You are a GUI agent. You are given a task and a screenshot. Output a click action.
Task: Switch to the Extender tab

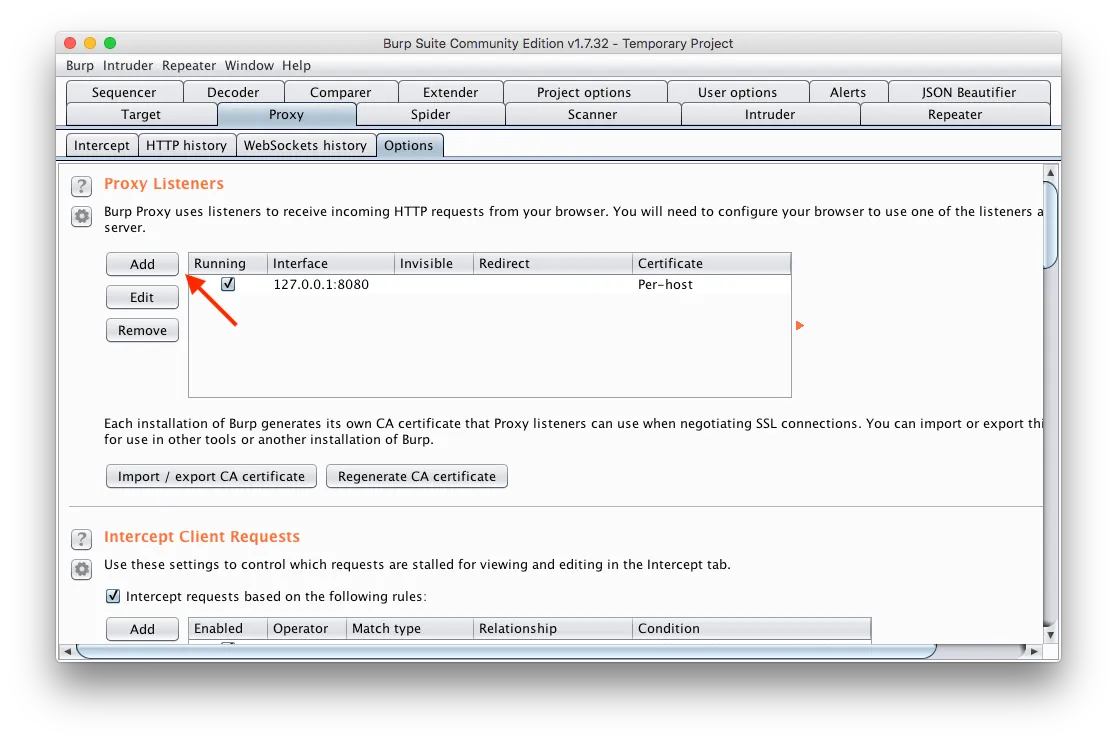(450, 92)
